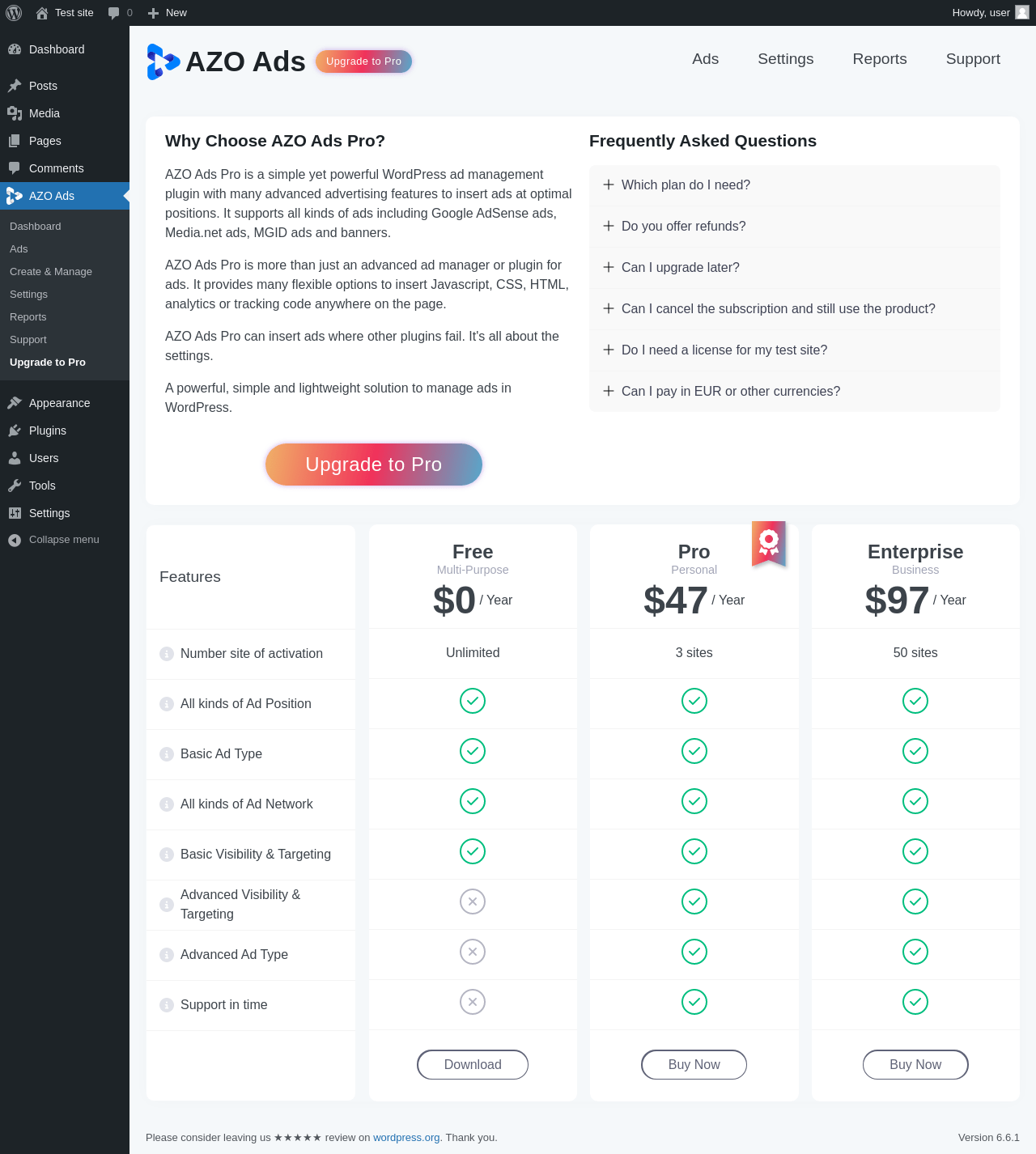The image size is (1036, 1154).
Task: Select Ads in AZO Ads submenu
Action: tap(65, 249)
